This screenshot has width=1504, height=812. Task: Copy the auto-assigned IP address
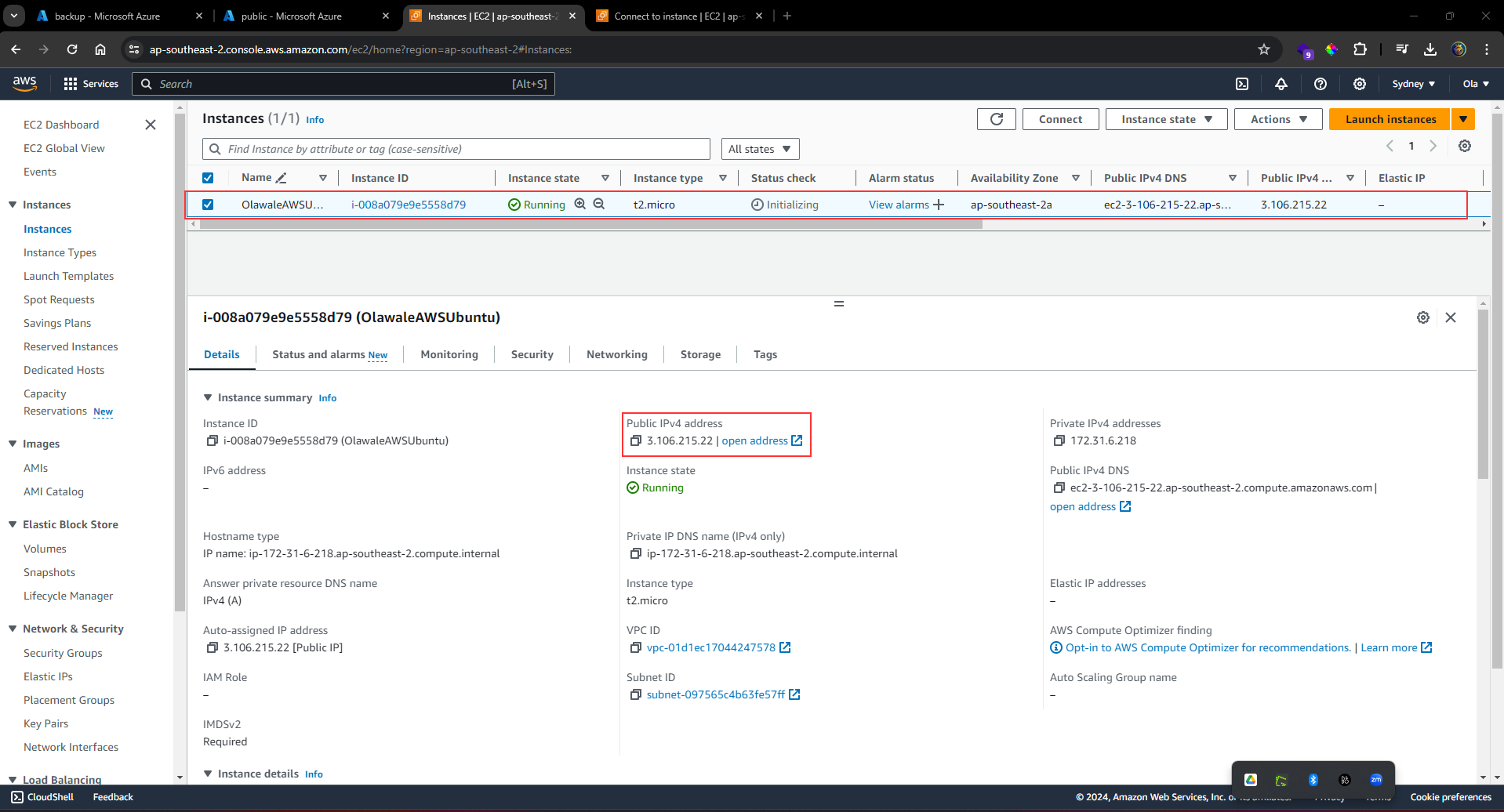pyautogui.click(x=212, y=647)
